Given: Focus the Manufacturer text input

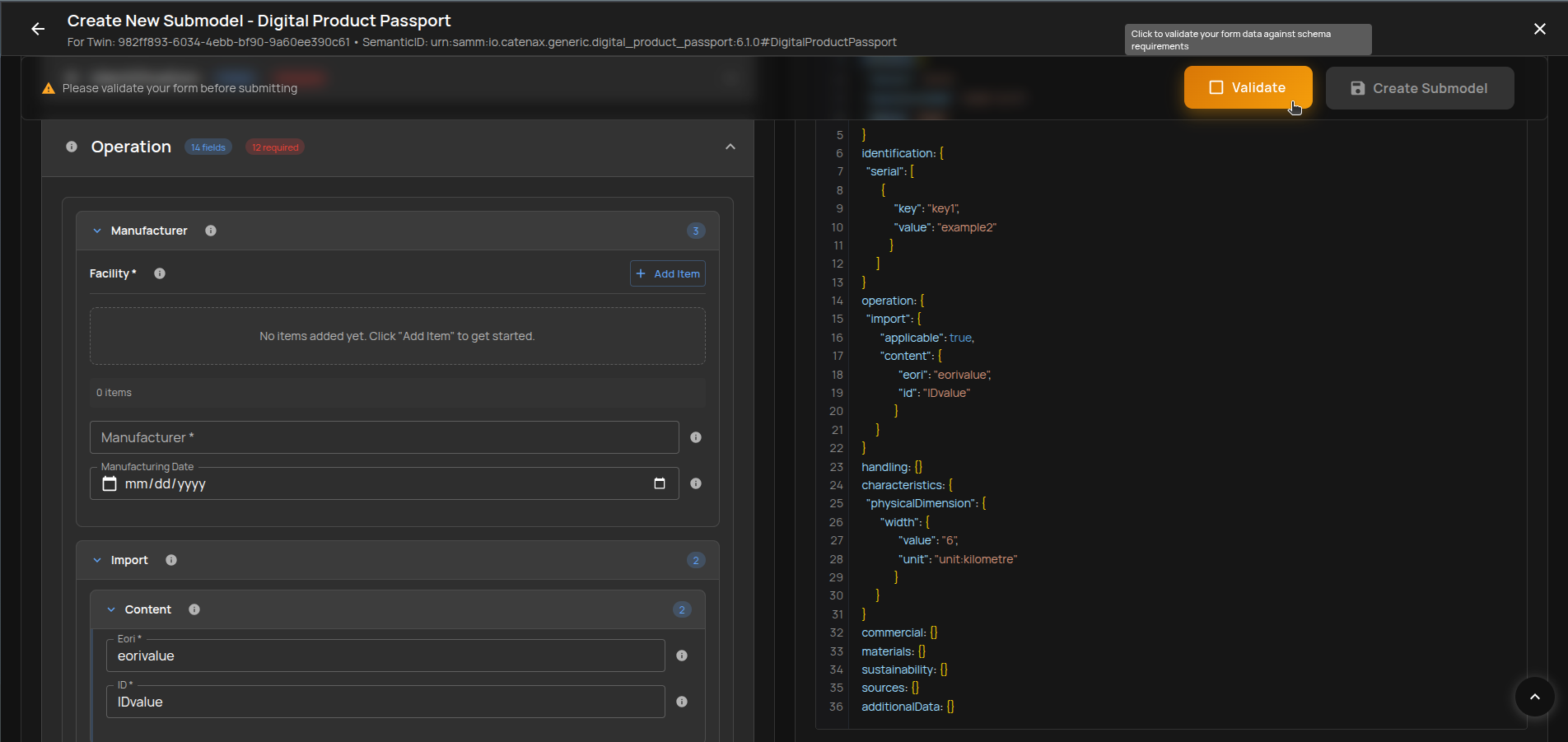Looking at the screenshot, I should point(384,437).
